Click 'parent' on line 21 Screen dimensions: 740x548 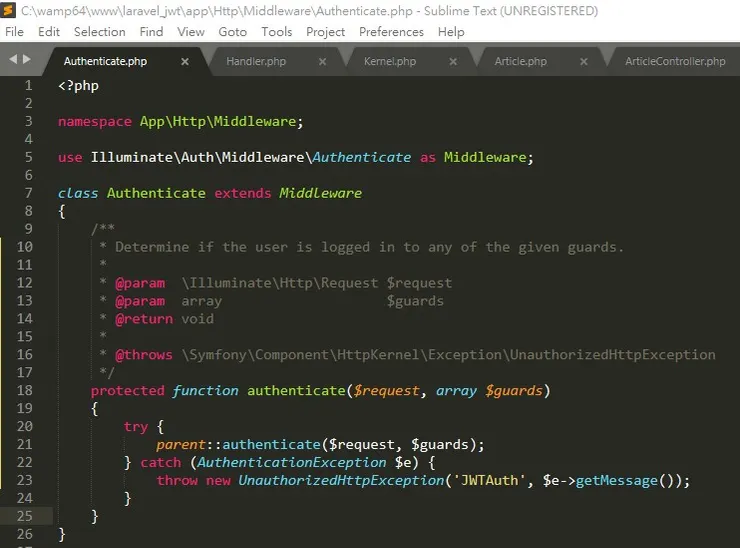pos(181,445)
